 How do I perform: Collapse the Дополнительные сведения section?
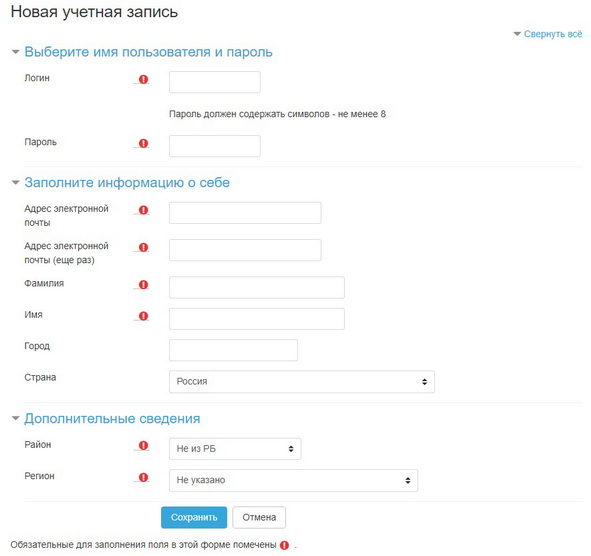[x=112, y=418]
